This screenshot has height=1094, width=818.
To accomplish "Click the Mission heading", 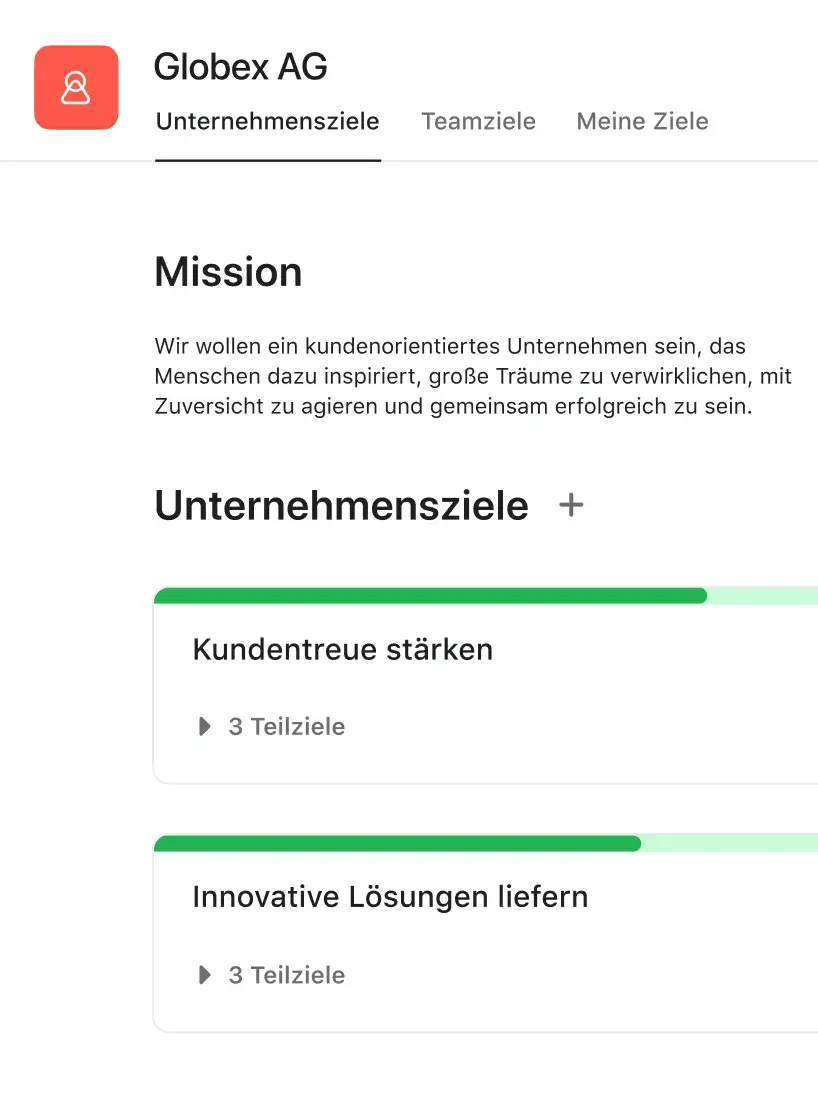I will tap(228, 271).
